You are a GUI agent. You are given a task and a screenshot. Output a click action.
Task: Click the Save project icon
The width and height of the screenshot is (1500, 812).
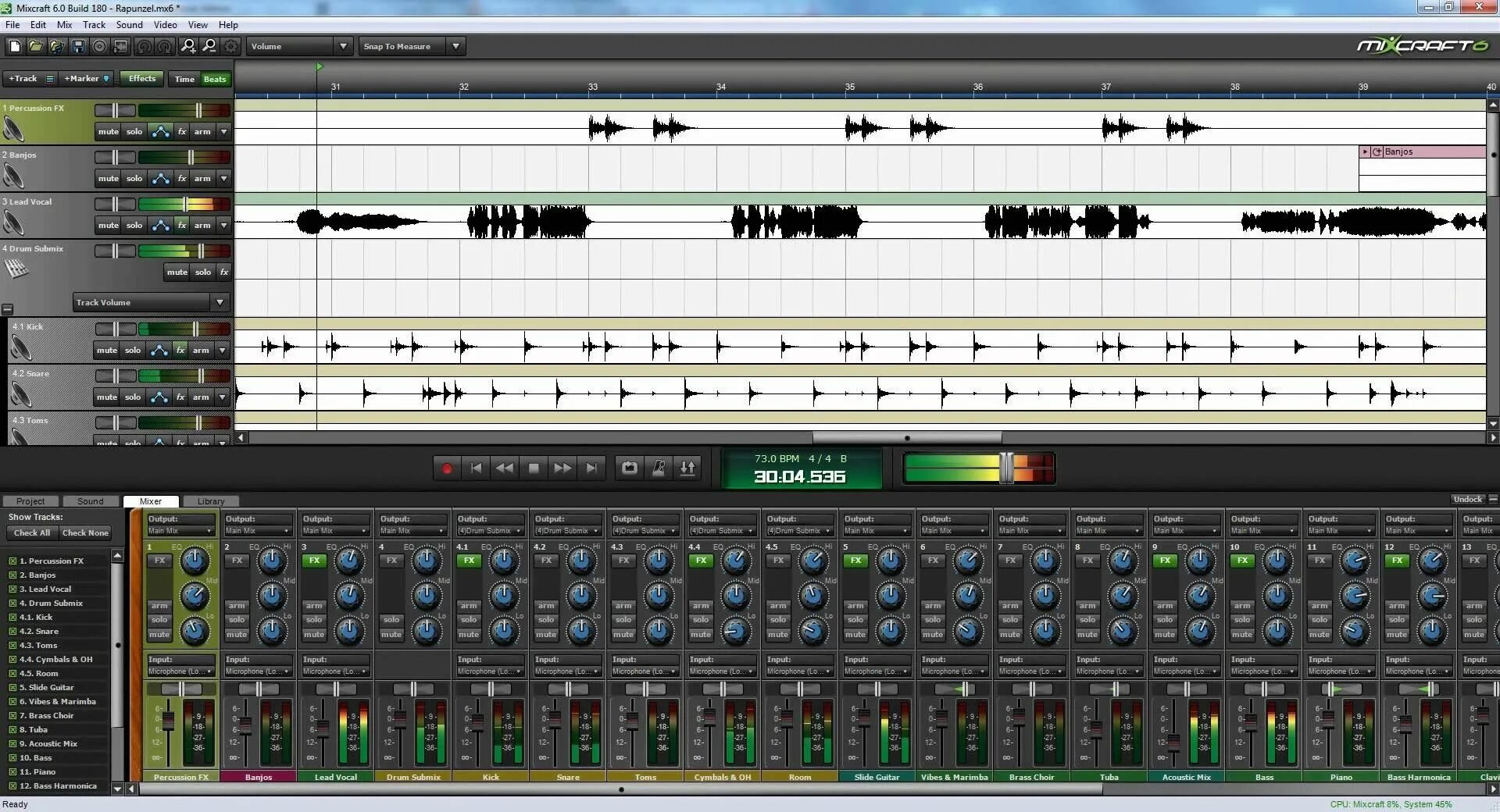[78, 46]
